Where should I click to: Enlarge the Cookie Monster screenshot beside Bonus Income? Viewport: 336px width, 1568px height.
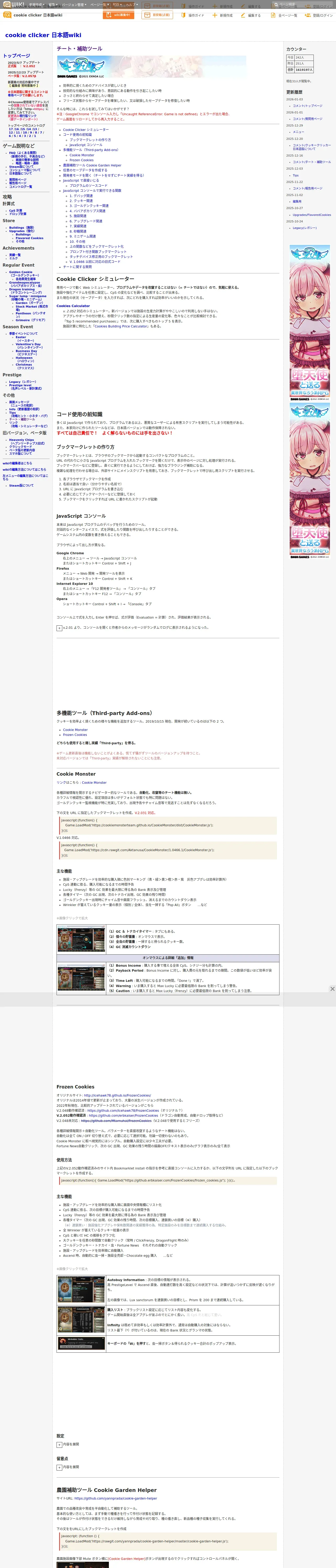pyautogui.click(x=81, y=978)
